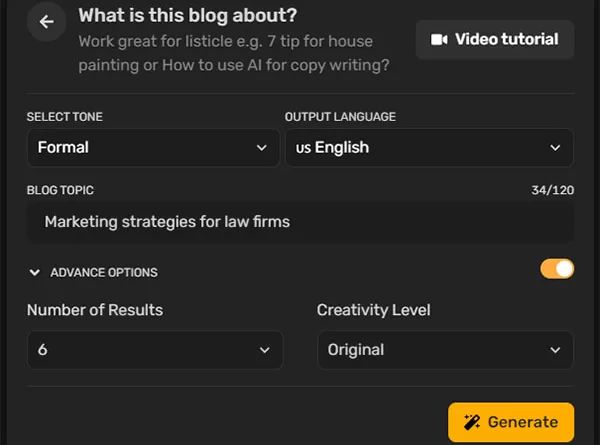
Task: Click the US English language dropdown arrow
Action: coord(555,148)
